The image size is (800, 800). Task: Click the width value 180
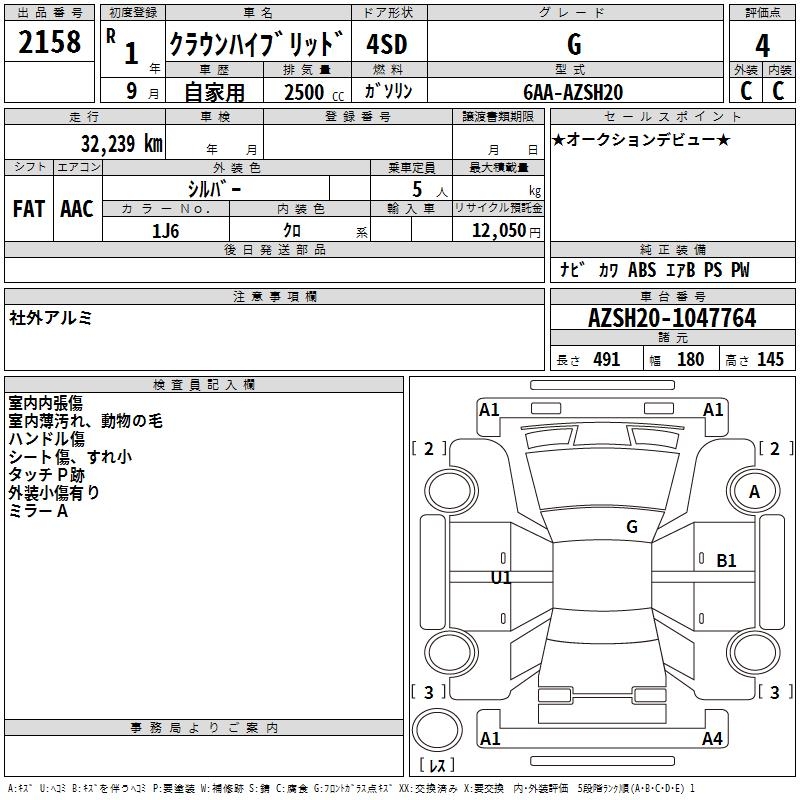pos(690,360)
